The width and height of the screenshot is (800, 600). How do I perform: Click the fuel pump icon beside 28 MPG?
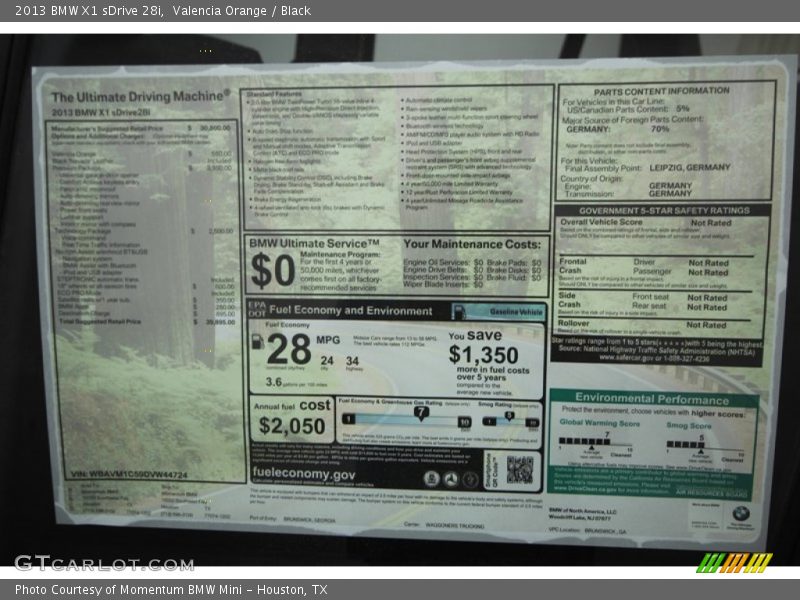[x=258, y=342]
